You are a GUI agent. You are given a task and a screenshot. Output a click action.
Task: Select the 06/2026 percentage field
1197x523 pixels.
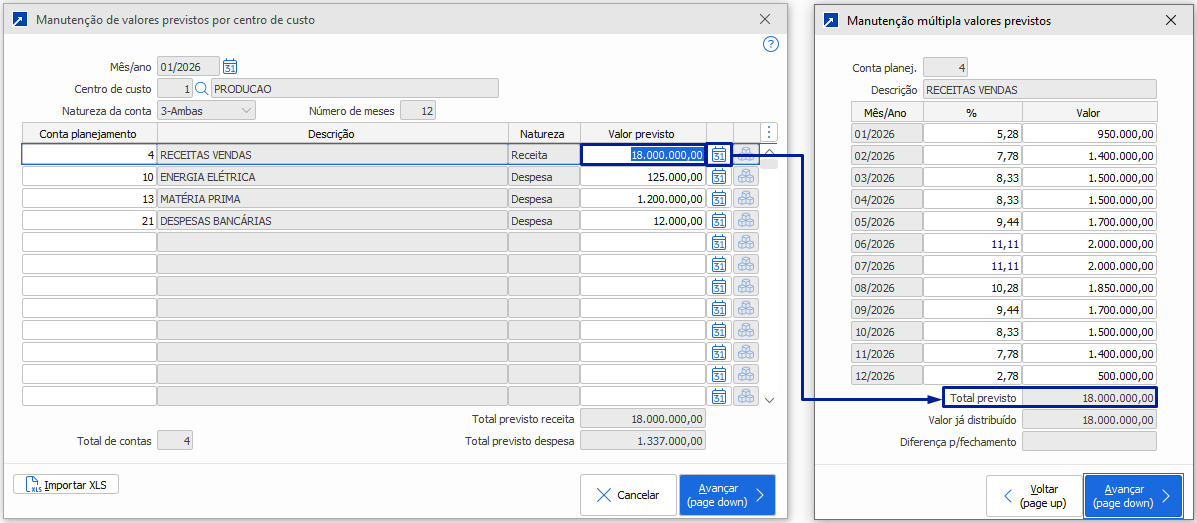coord(971,243)
